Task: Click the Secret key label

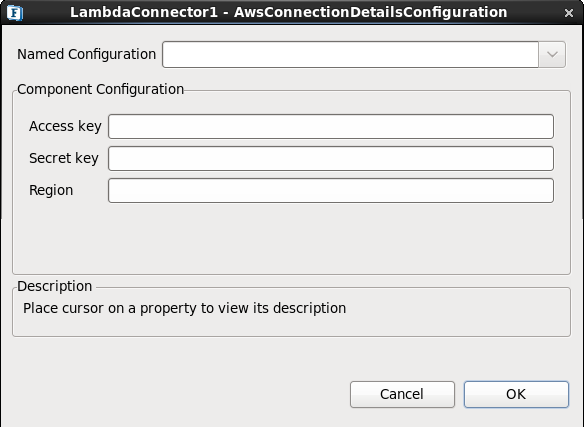Action: (x=64, y=158)
